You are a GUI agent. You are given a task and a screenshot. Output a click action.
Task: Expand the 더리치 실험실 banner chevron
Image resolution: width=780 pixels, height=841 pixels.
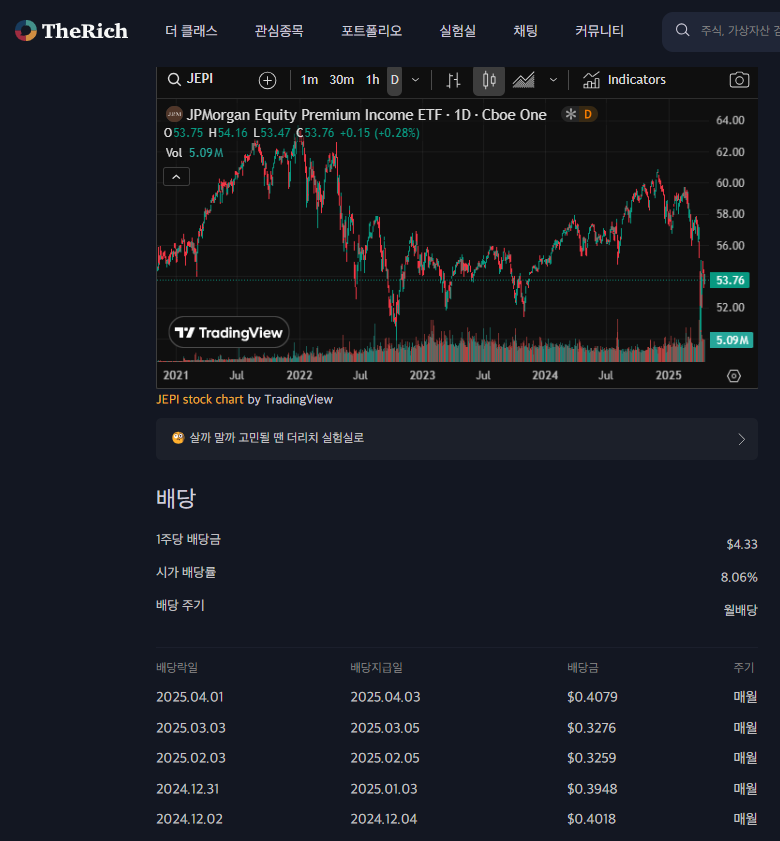click(741, 439)
